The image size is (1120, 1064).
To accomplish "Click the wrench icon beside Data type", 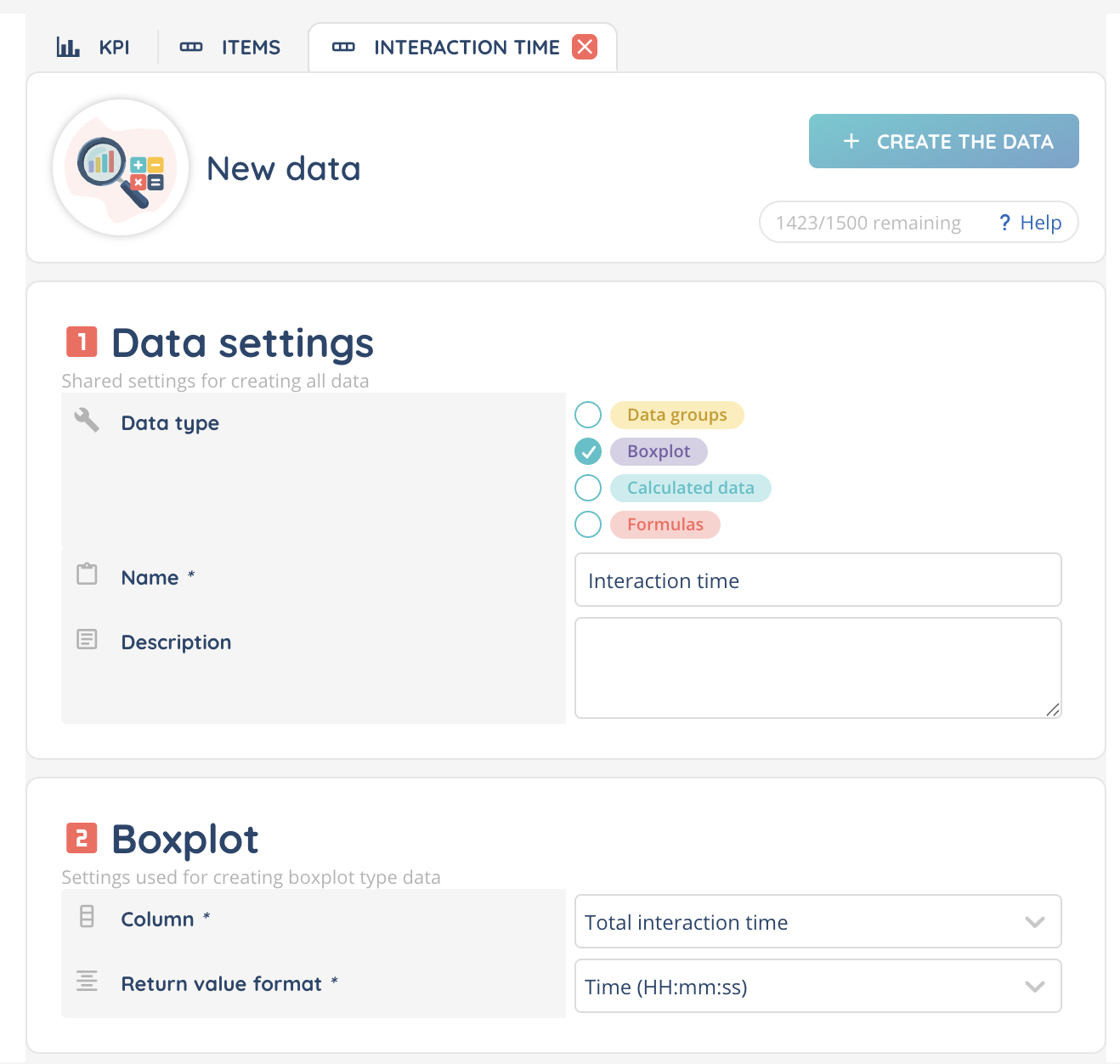I will click(87, 420).
